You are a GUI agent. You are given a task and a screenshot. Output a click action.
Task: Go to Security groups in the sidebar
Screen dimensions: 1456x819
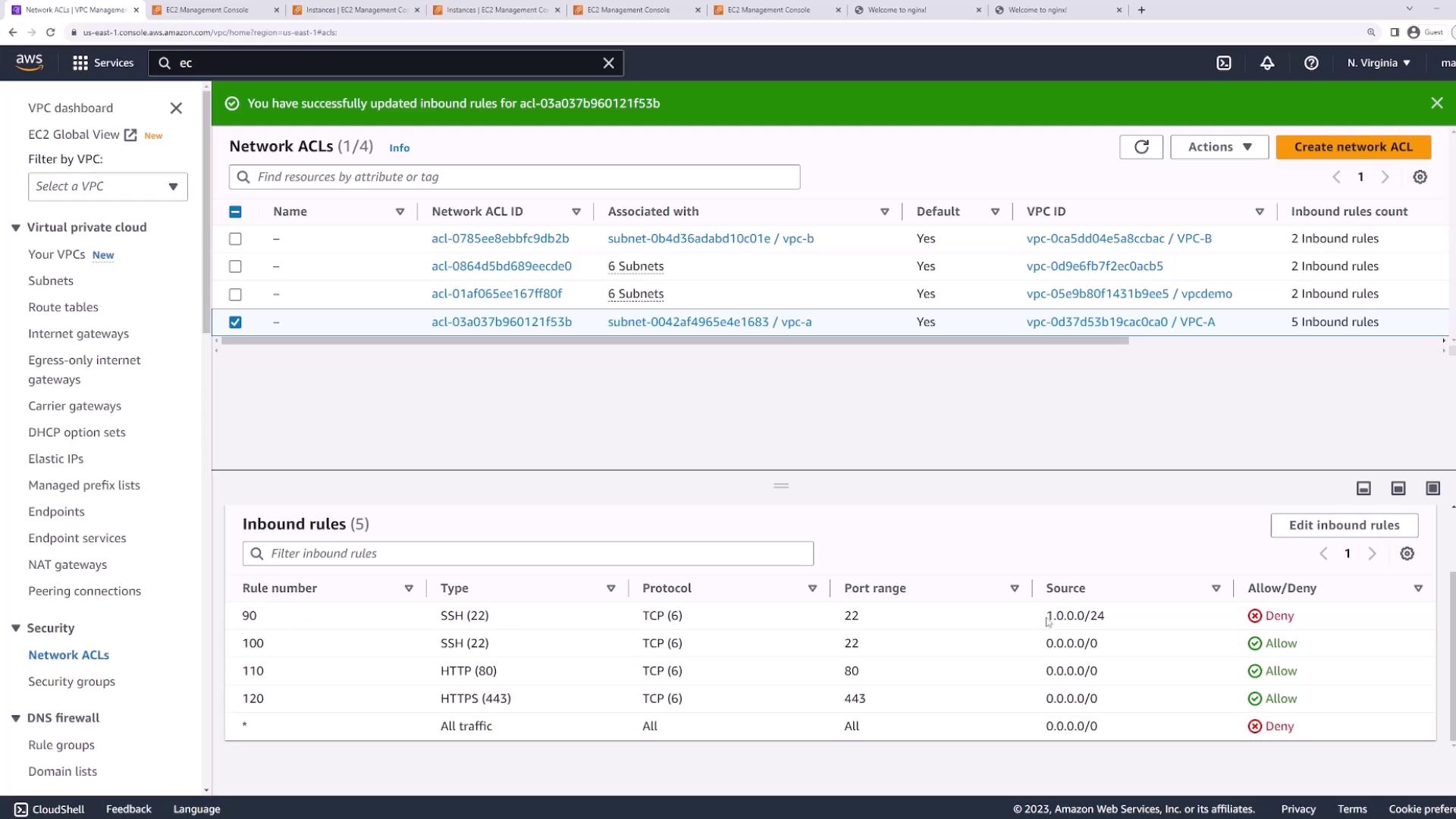pyautogui.click(x=71, y=681)
